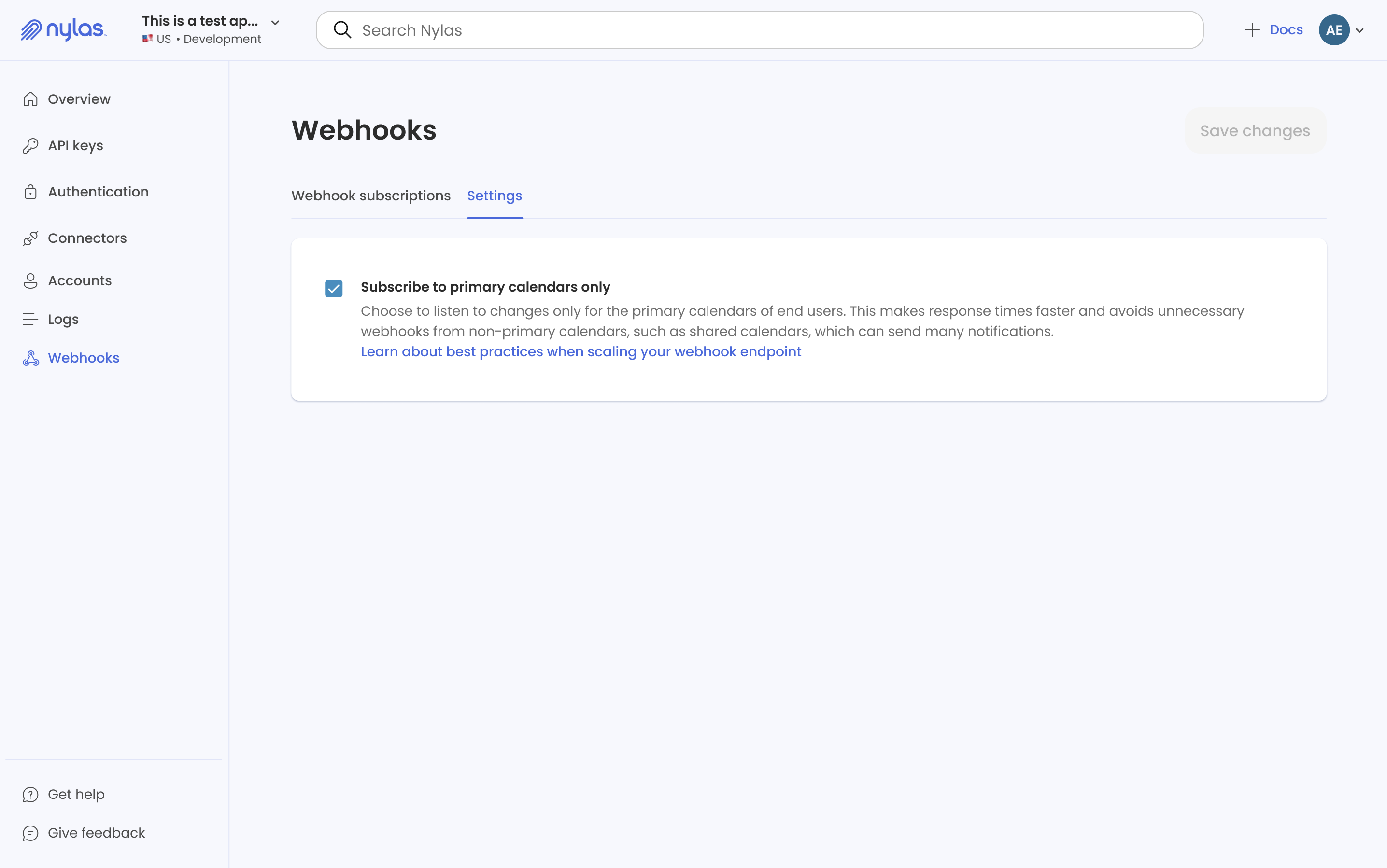Click the Accounts person icon

coord(31,280)
